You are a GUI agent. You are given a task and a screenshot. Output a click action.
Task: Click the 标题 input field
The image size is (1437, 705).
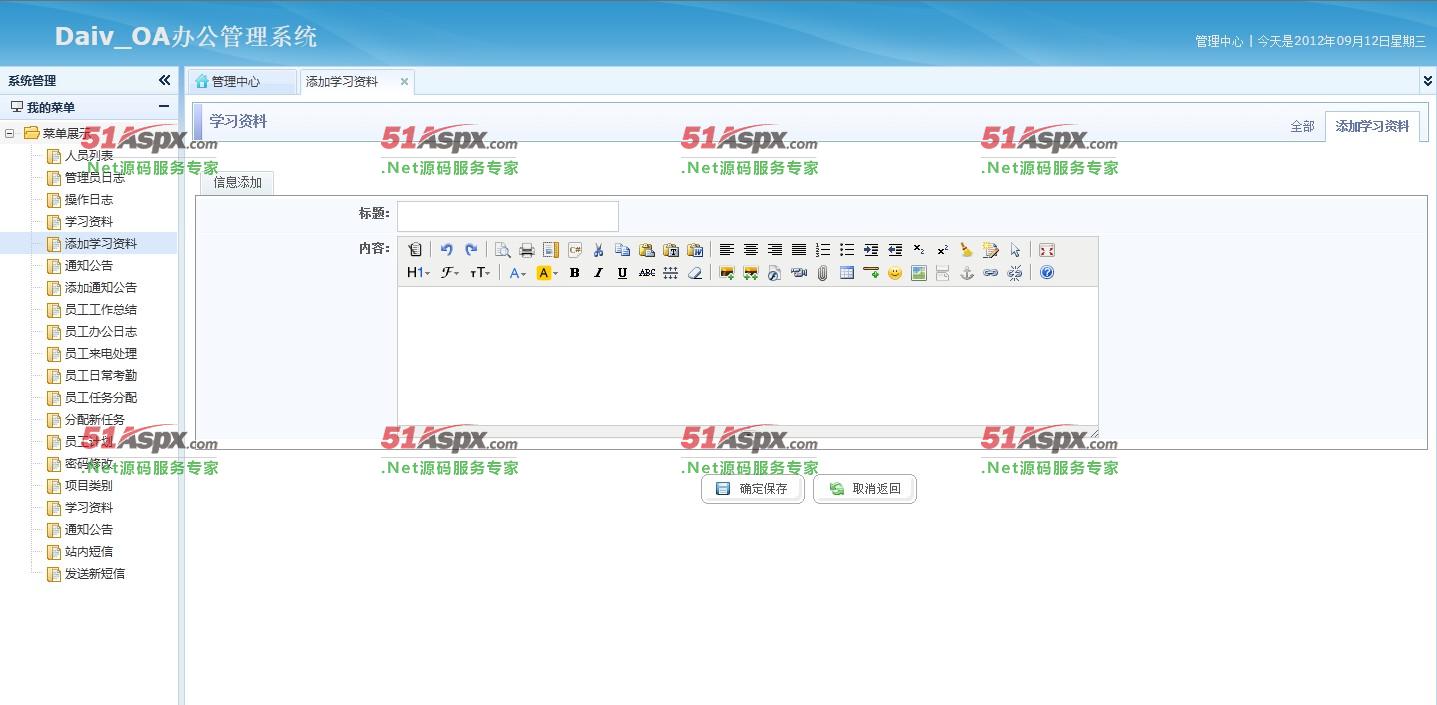(508, 216)
